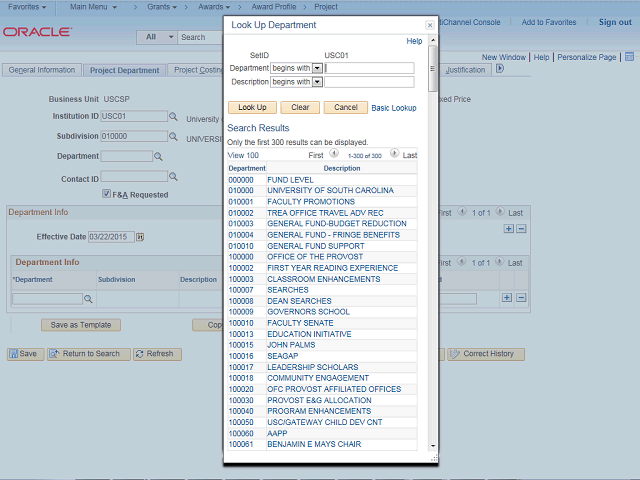Open the Awards breadcrumb menu
Viewport: 640px width, 480px height.
pos(214,7)
